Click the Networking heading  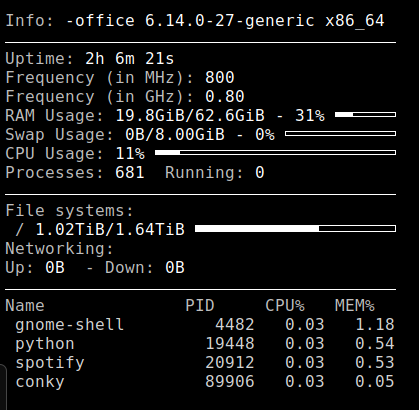tap(59, 249)
